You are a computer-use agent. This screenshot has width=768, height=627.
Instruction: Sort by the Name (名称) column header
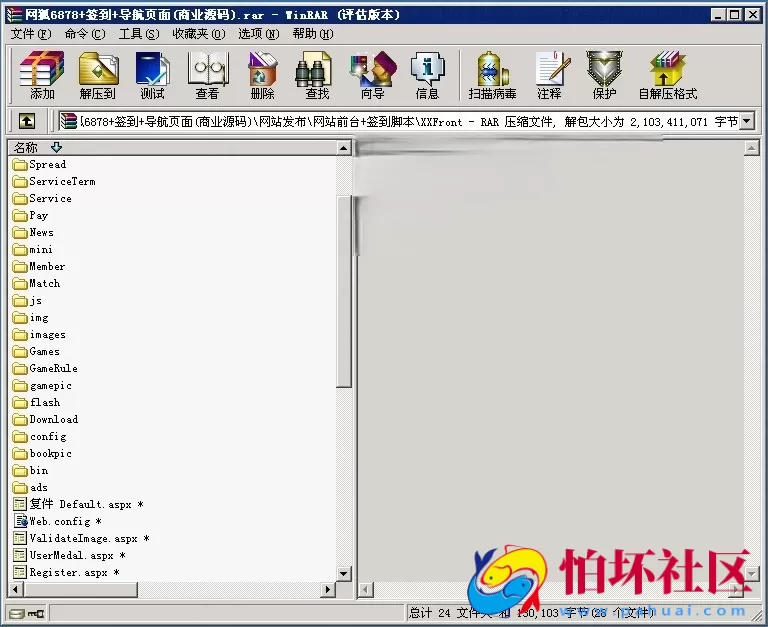tap(172, 147)
